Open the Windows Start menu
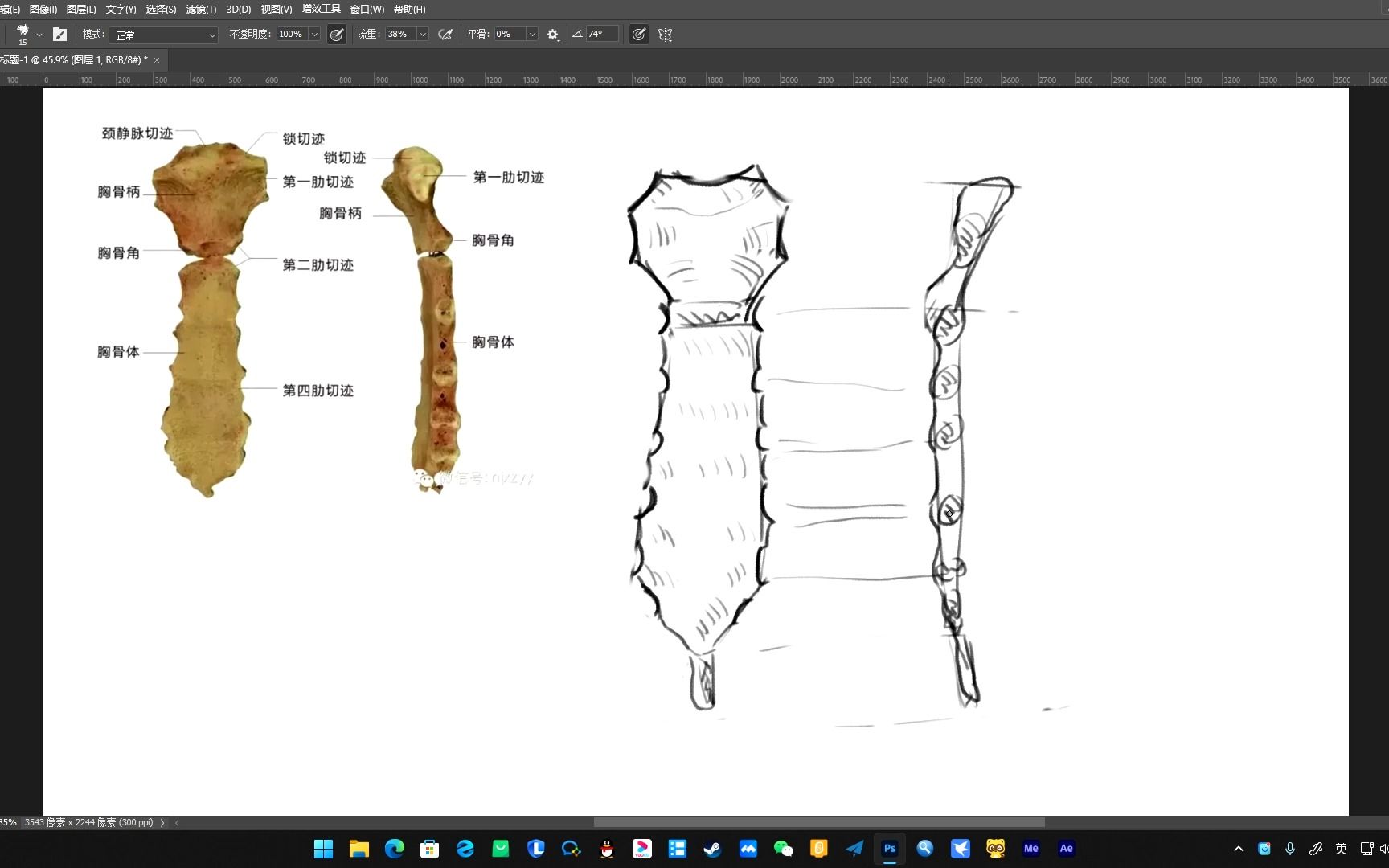Screen dimensions: 1389x868 324,849
